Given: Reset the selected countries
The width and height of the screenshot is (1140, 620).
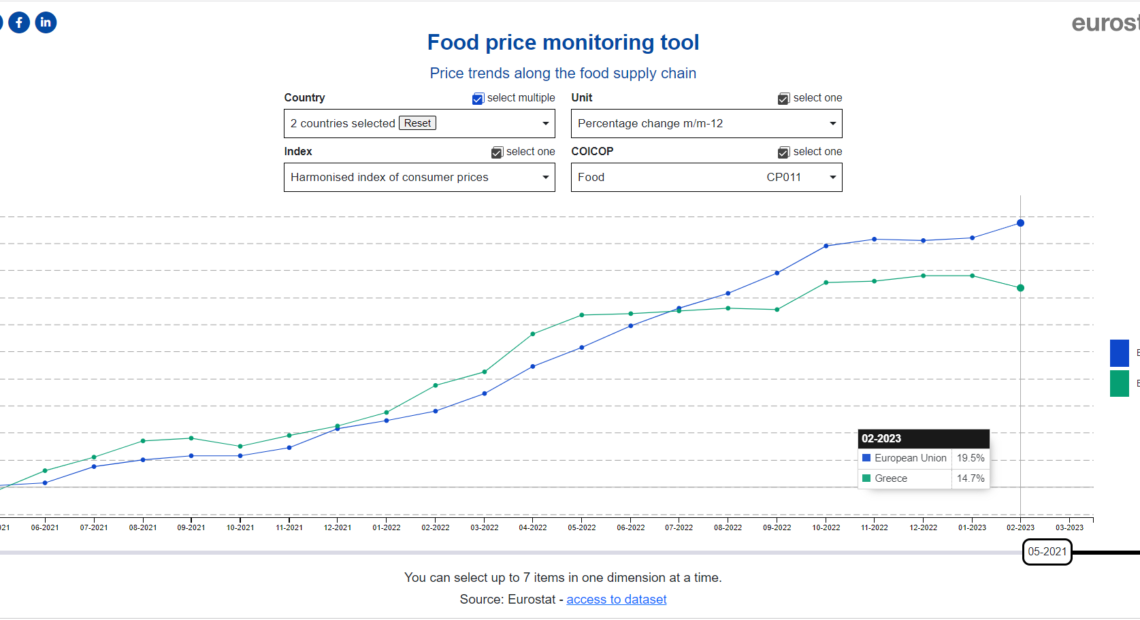Looking at the screenshot, I should (x=417, y=123).
